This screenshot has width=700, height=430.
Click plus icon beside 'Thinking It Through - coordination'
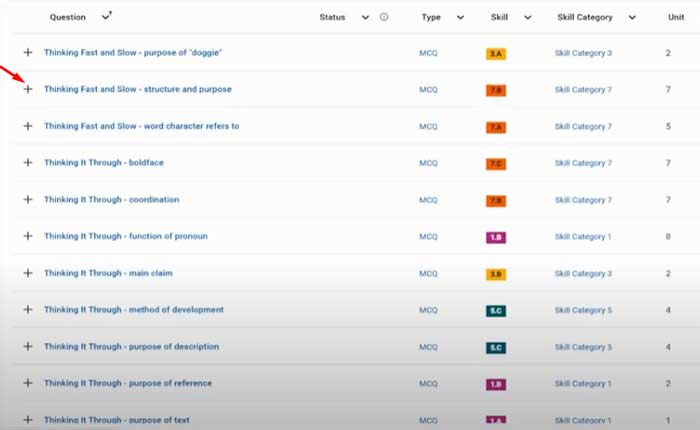(28, 200)
